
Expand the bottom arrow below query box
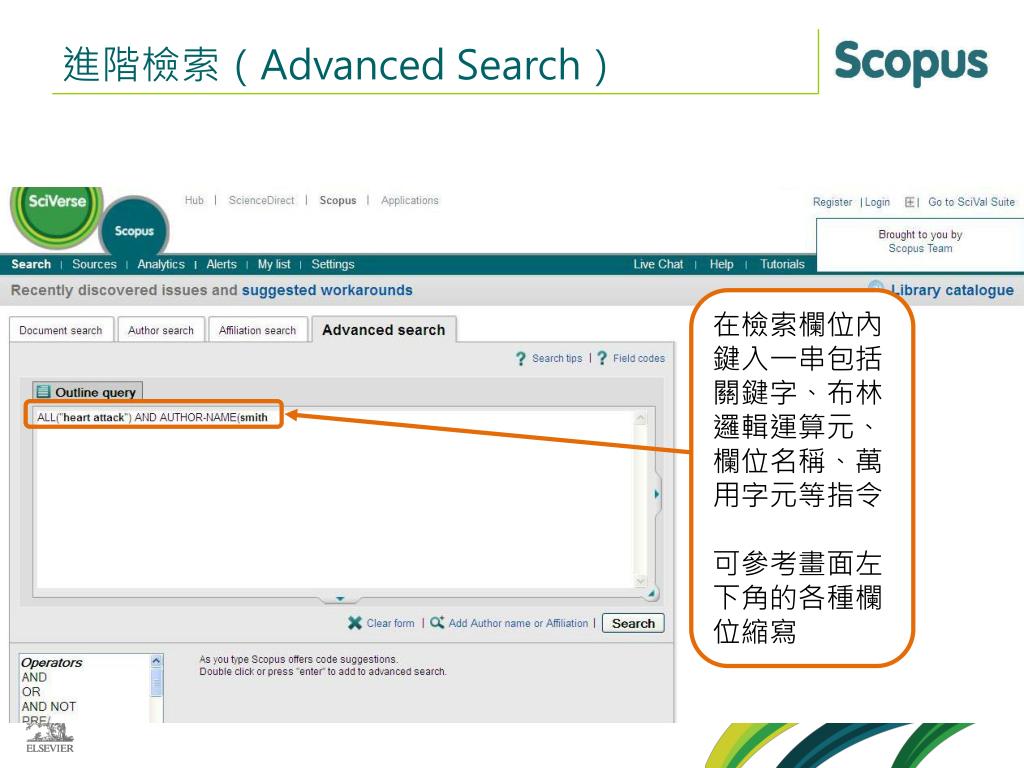[340, 598]
